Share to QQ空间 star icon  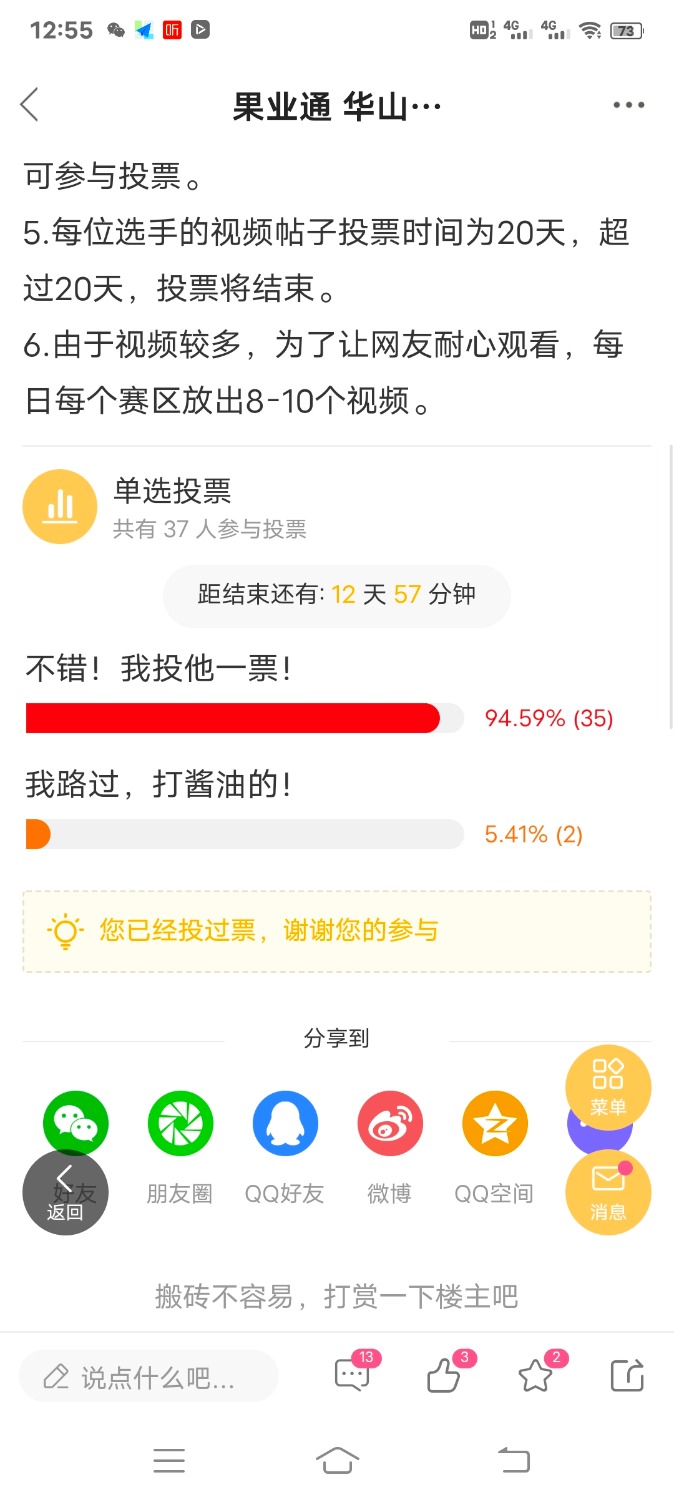[494, 1123]
